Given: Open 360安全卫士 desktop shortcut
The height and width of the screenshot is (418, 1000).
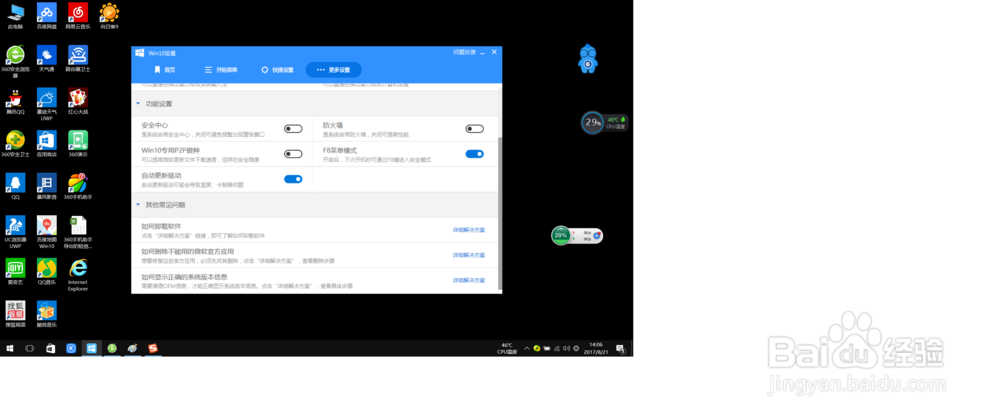Looking at the screenshot, I should pos(15,144).
